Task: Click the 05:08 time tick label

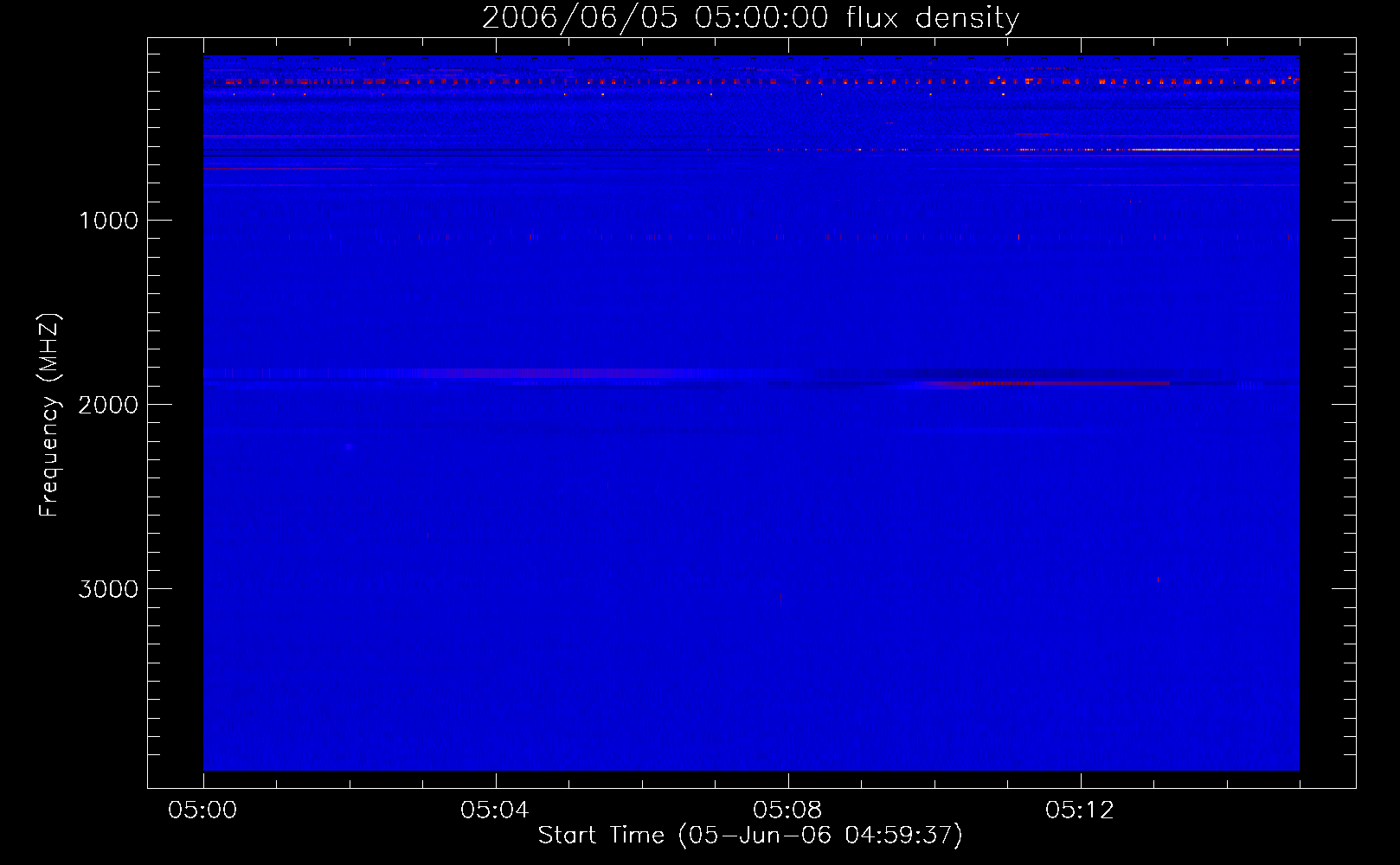Action: (787, 811)
